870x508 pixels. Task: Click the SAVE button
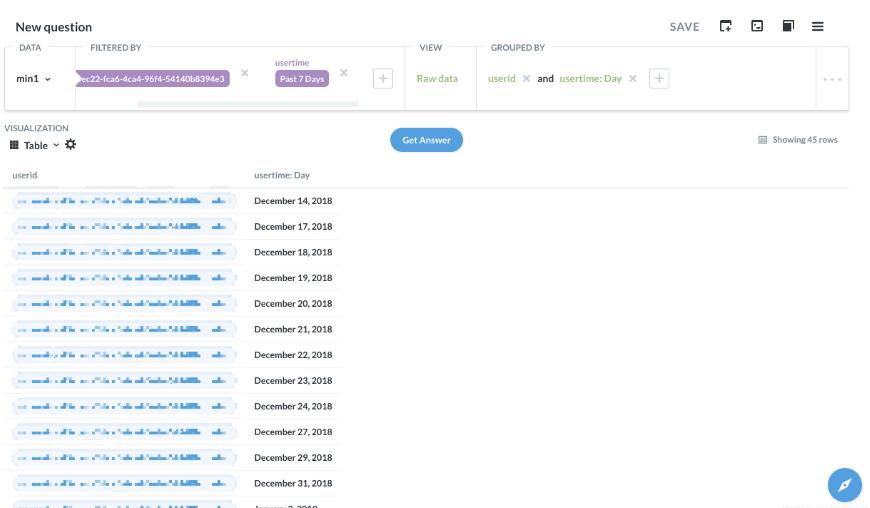pos(684,27)
